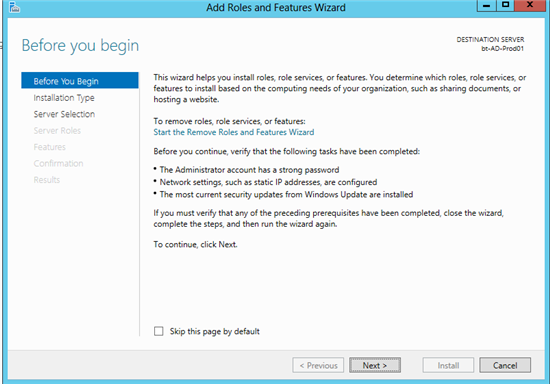The image size is (550, 384).
Task: Go to Installation Type step
Action: pyautogui.click(x=64, y=98)
